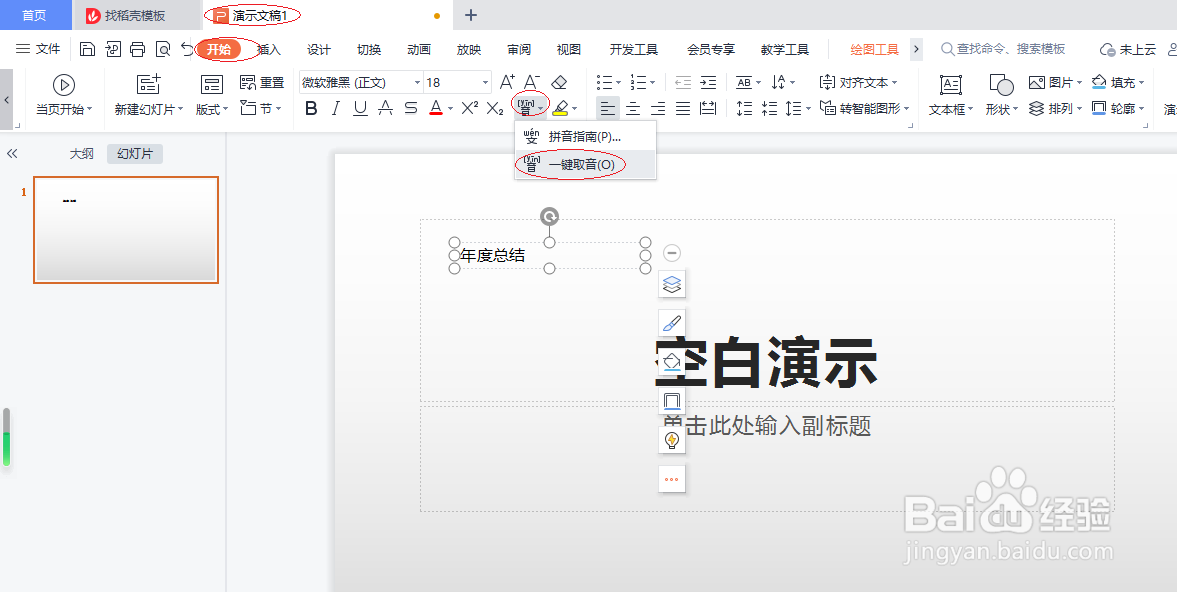This screenshot has width=1177, height=592.
Task: Open the highlight color yellow dropdown
Action: 574,110
